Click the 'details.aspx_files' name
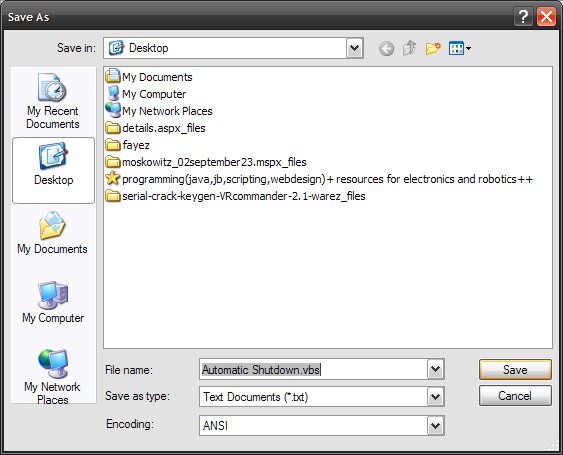The width and height of the screenshot is (563, 455). 164,128
